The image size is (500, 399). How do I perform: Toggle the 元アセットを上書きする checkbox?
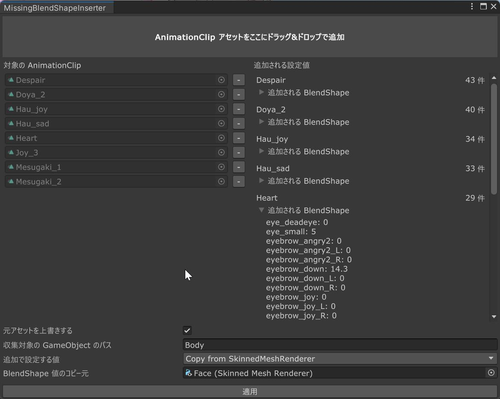187,330
